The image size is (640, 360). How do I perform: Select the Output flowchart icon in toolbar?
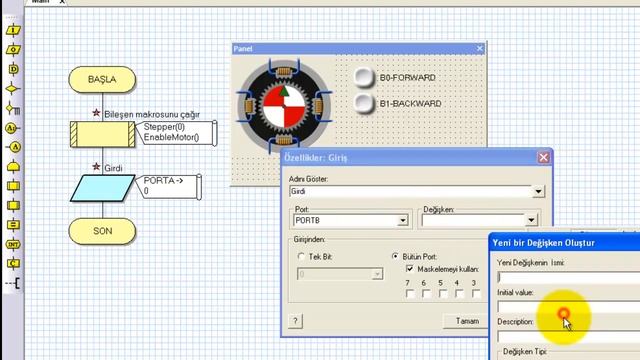[x=13, y=50]
